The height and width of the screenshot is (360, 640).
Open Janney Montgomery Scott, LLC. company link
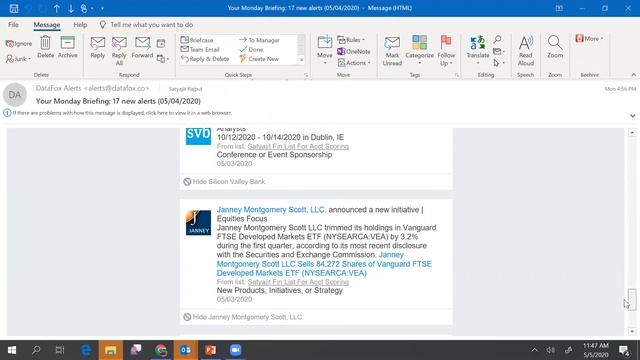click(271, 209)
